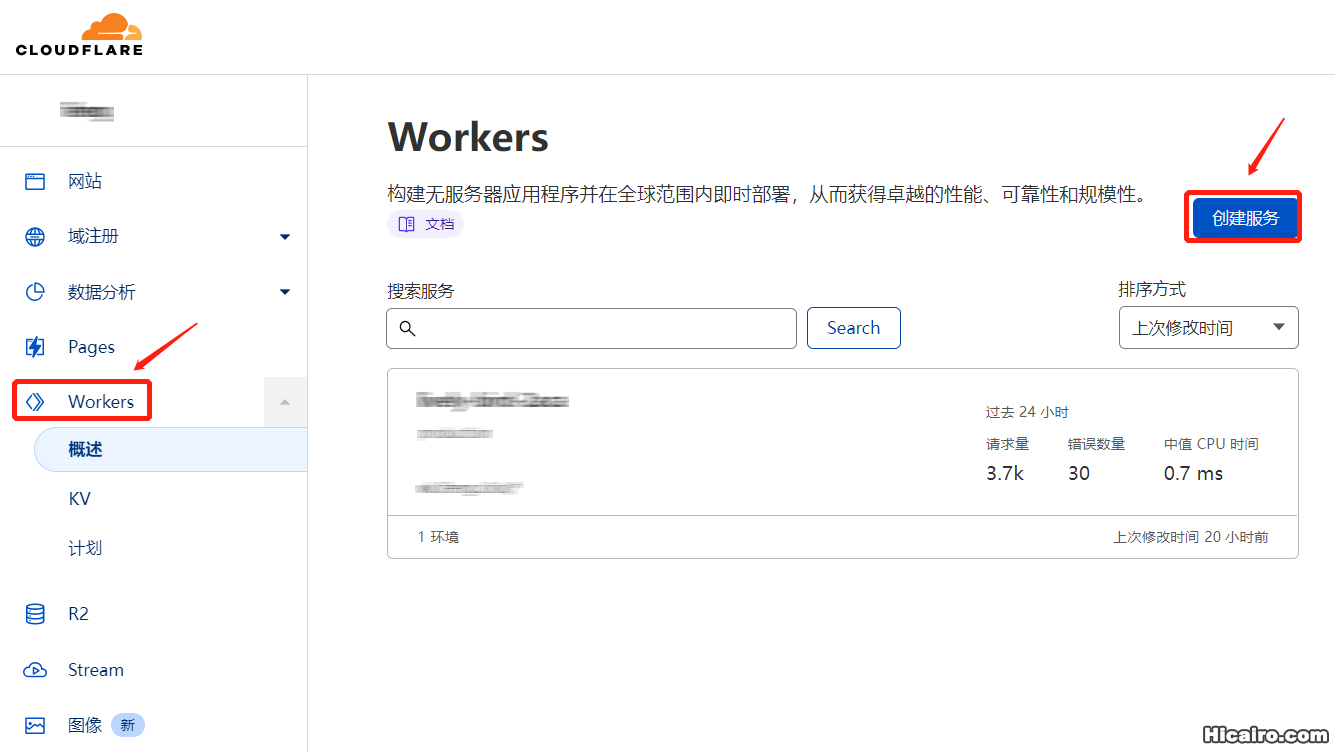
Task: Click the Workers page heading
Action: coord(468,137)
